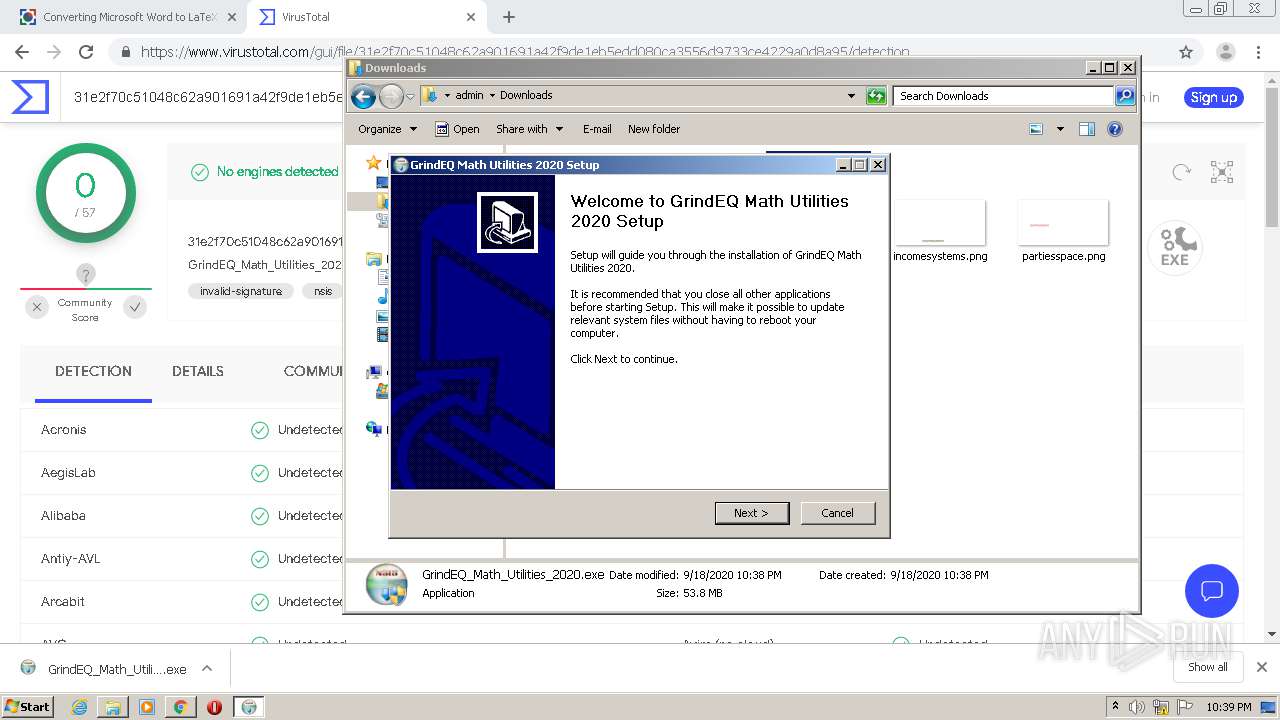Click the Explorer search magnifier icon
This screenshot has width=1280, height=720.
[1125, 96]
